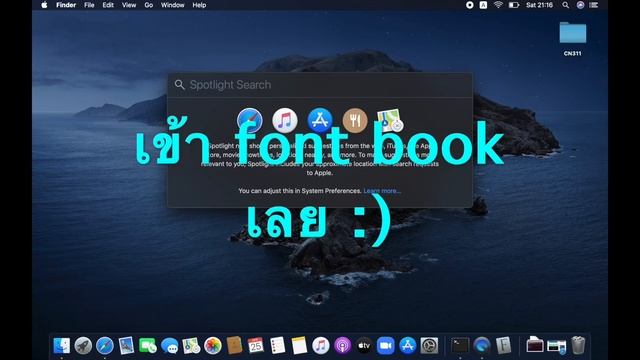This screenshot has height=360, width=640.
Task: Follow the Learn more… link
Action: click(x=382, y=191)
